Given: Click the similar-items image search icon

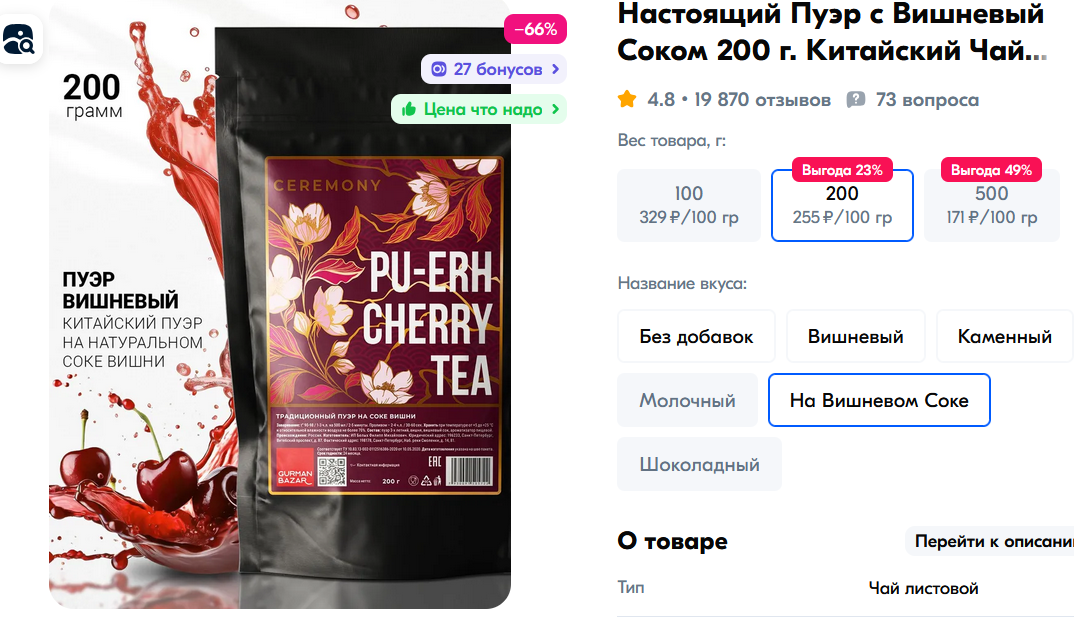Looking at the screenshot, I should (x=18, y=40).
